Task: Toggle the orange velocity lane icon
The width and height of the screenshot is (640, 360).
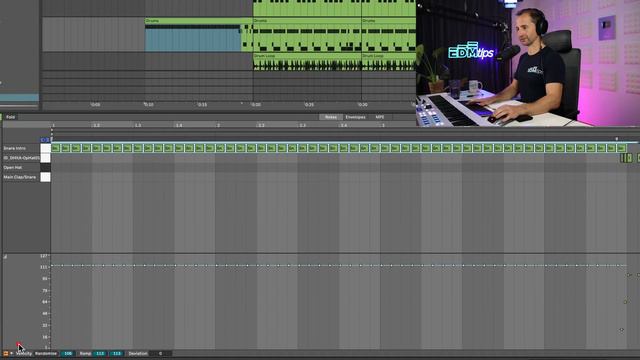Action: [6, 353]
